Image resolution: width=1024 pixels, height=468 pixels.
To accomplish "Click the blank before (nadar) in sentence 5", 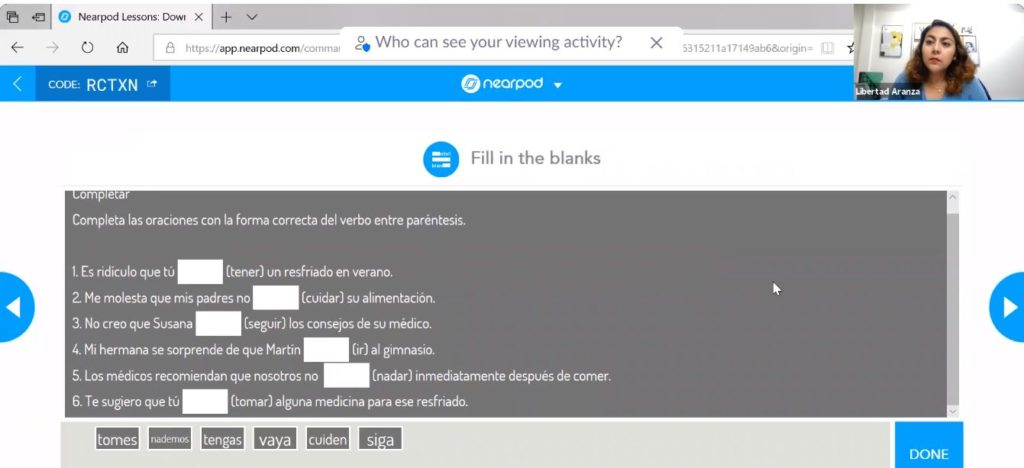I will click(347, 376).
